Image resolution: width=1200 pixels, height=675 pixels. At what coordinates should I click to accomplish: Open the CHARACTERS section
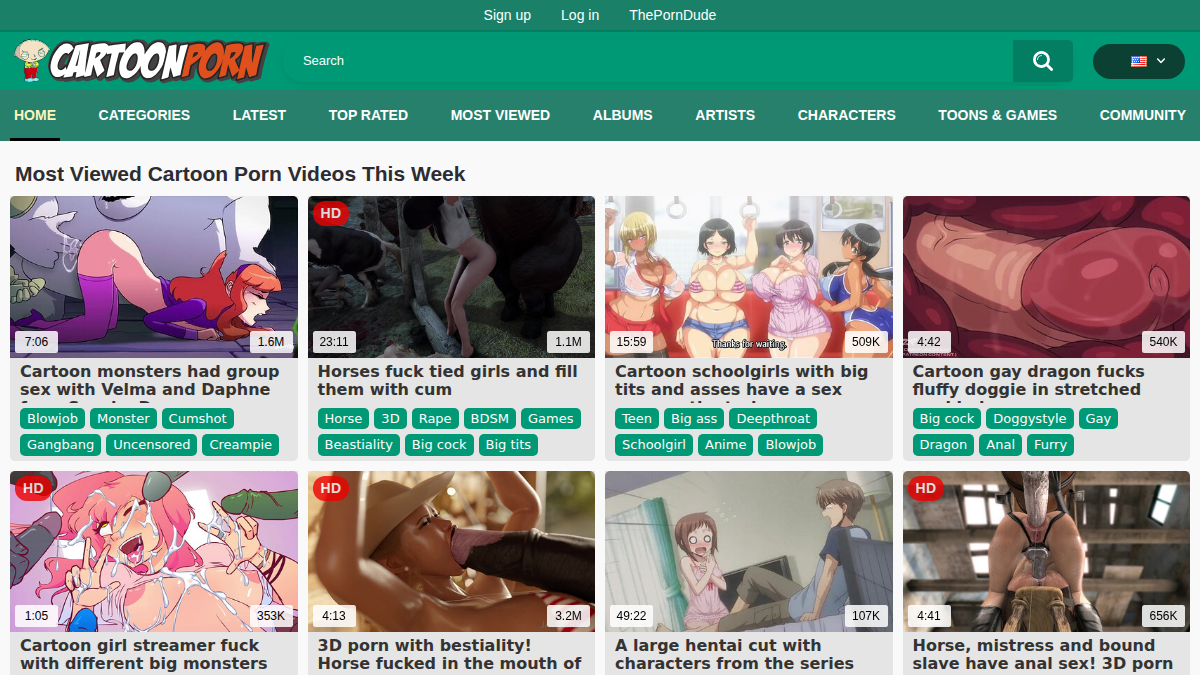tap(846, 115)
